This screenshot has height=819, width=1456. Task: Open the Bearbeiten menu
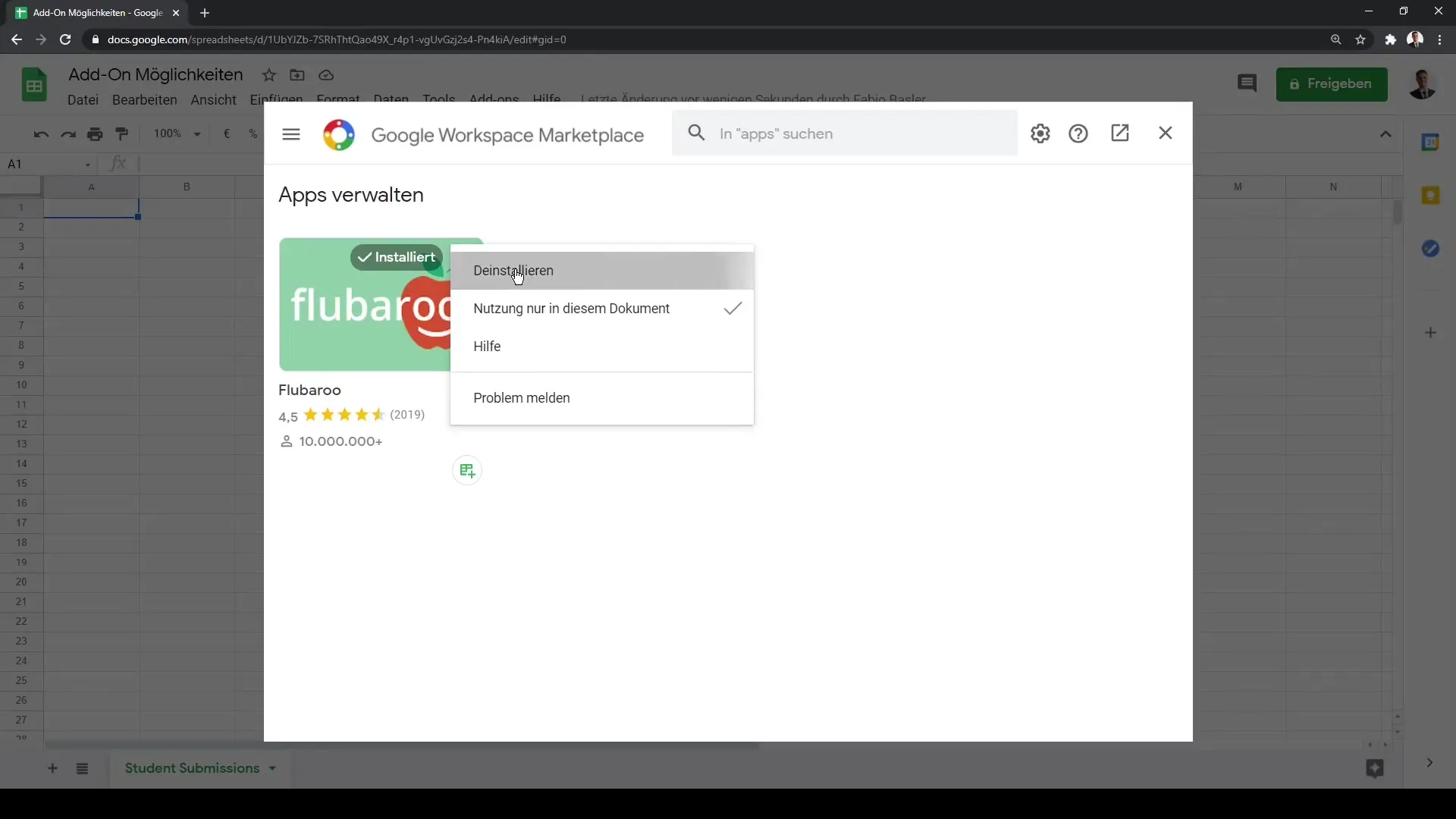144,99
